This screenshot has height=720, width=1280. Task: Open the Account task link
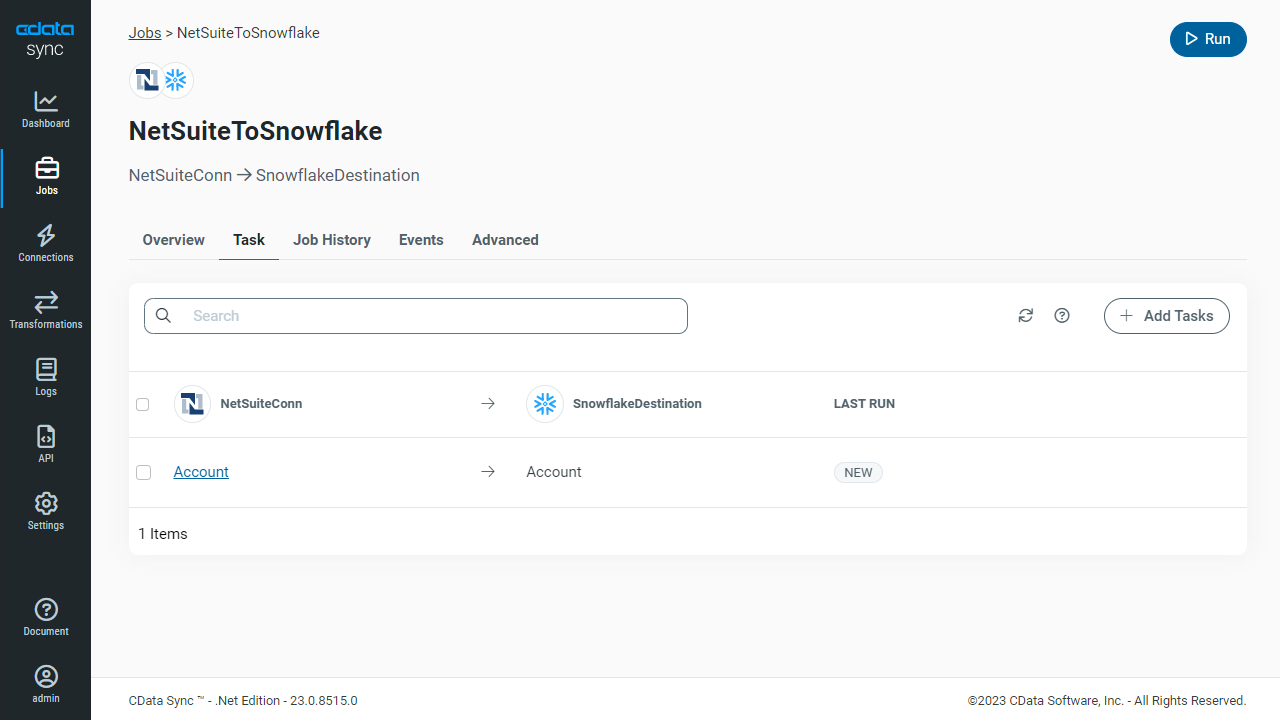(201, 472)
